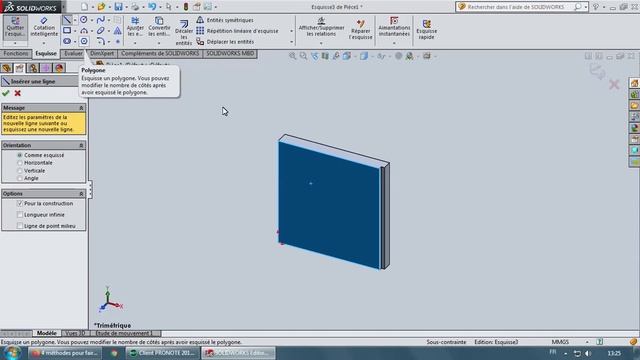
Task: Switch to Compléments de SOLIDWORKS tab
Action: [160, 53]
